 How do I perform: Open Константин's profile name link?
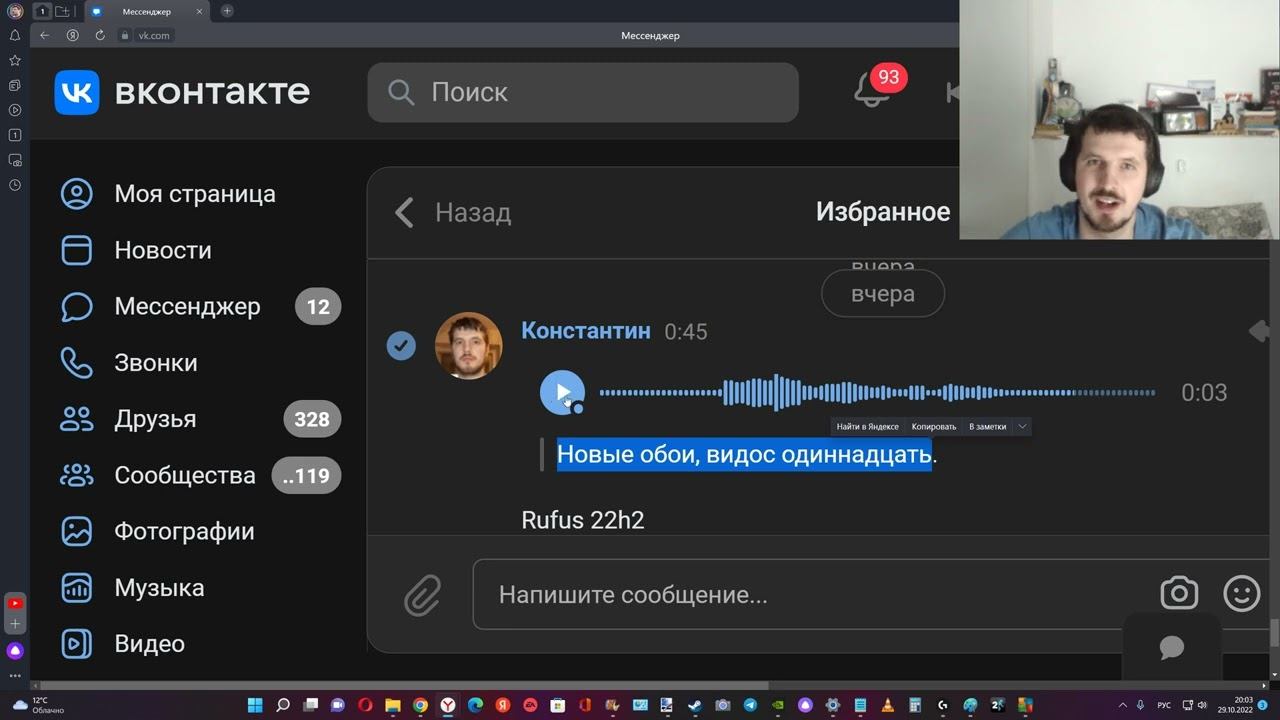click(x=586, y=331)
